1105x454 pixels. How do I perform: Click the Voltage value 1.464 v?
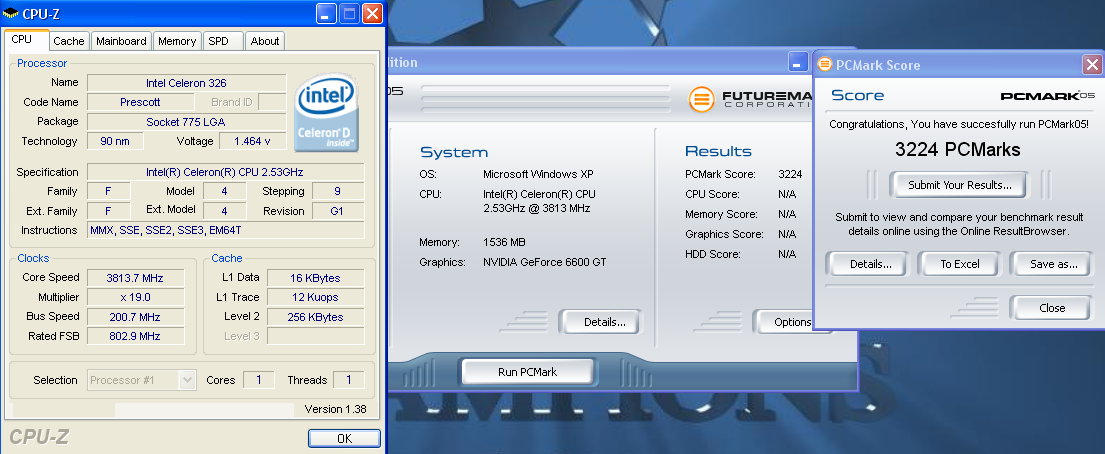pyautogui.click(x=253, y=141)
